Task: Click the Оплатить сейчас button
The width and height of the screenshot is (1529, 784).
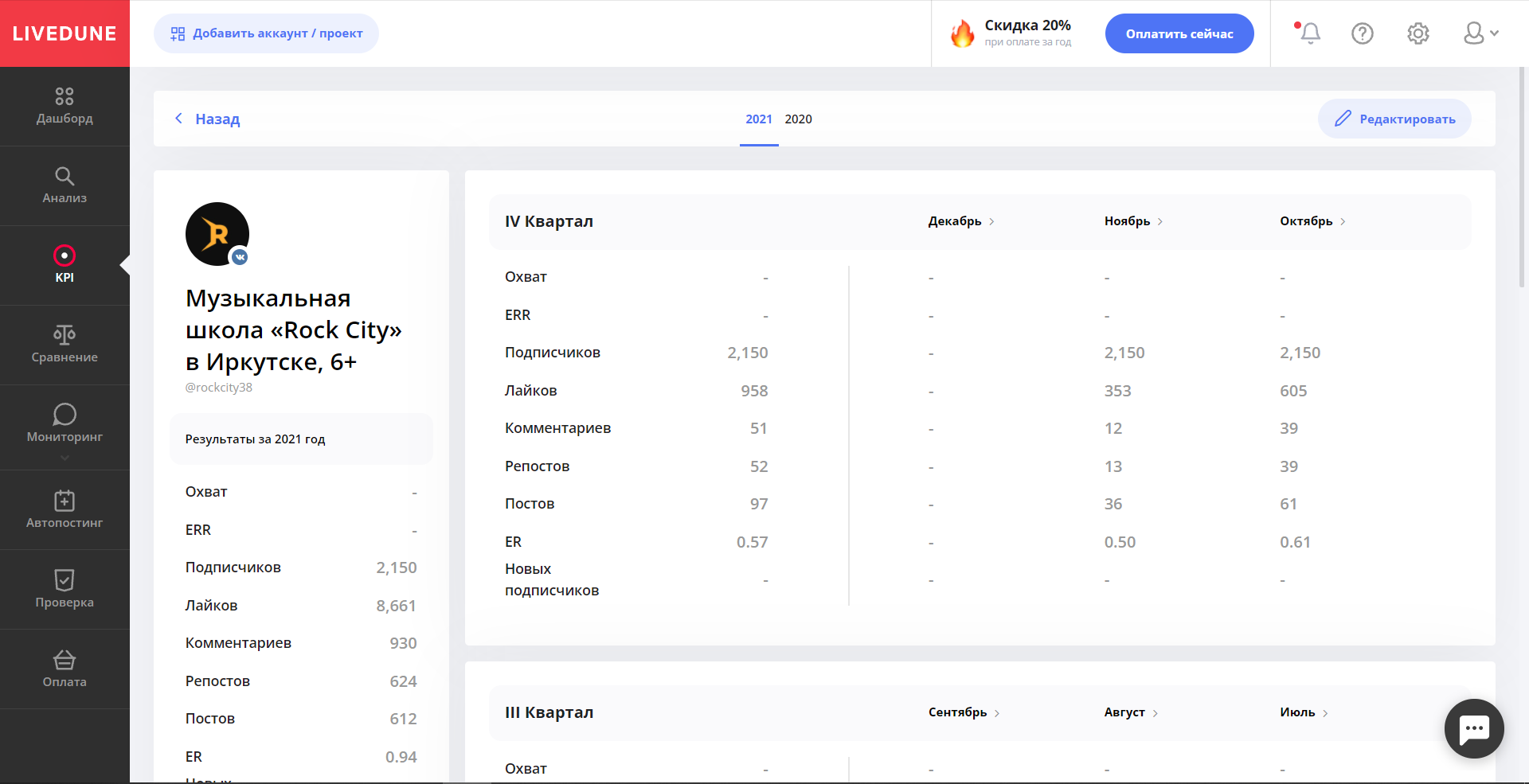Action: (x=1179, y=33)
